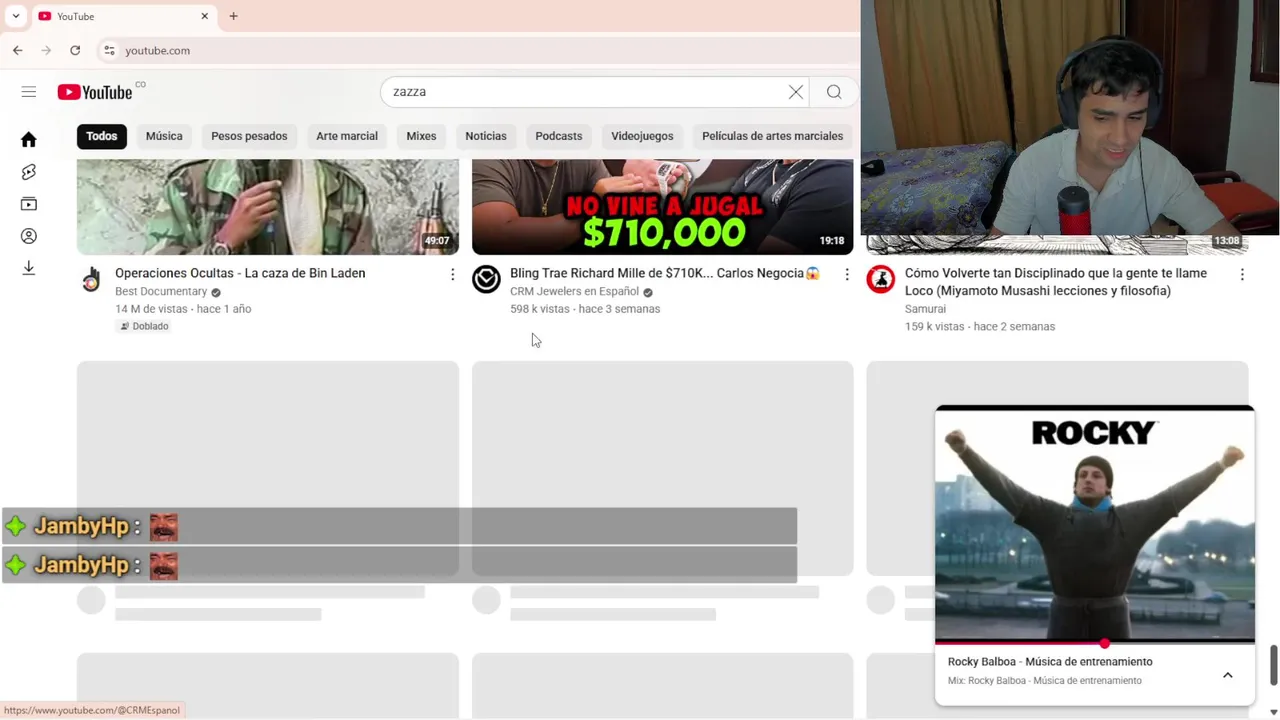This screenshot has height=720, width=1280.
Task: Clear the search text with X
Action: point(795,92)
